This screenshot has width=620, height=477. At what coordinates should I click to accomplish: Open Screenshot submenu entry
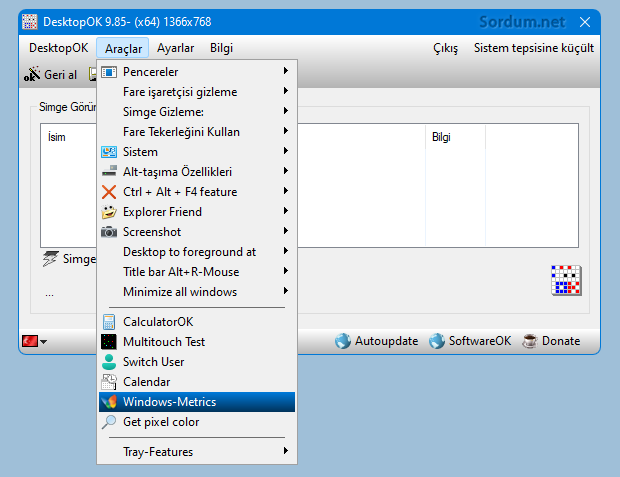pos(197,232)
